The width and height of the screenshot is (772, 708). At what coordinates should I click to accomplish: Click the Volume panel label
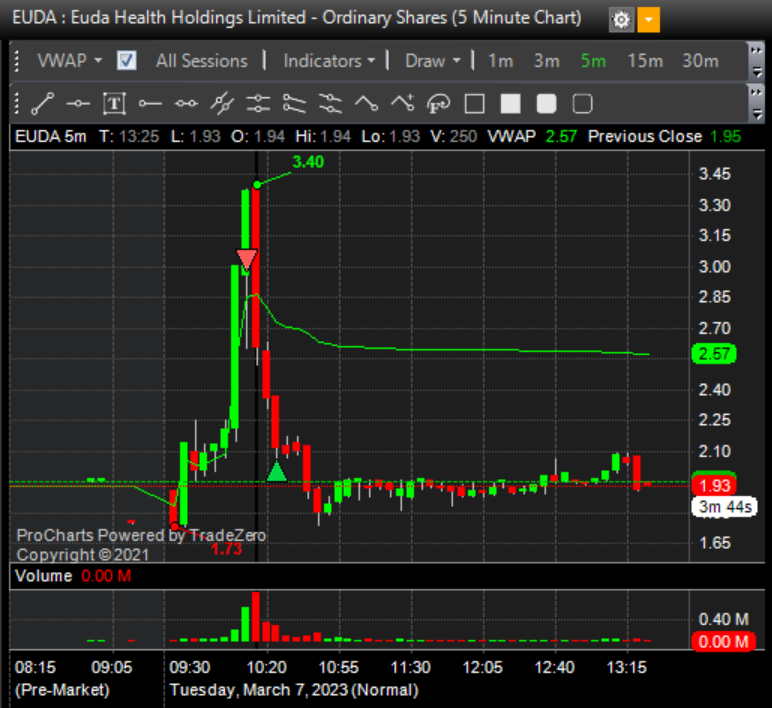click(x=43, y=576)
